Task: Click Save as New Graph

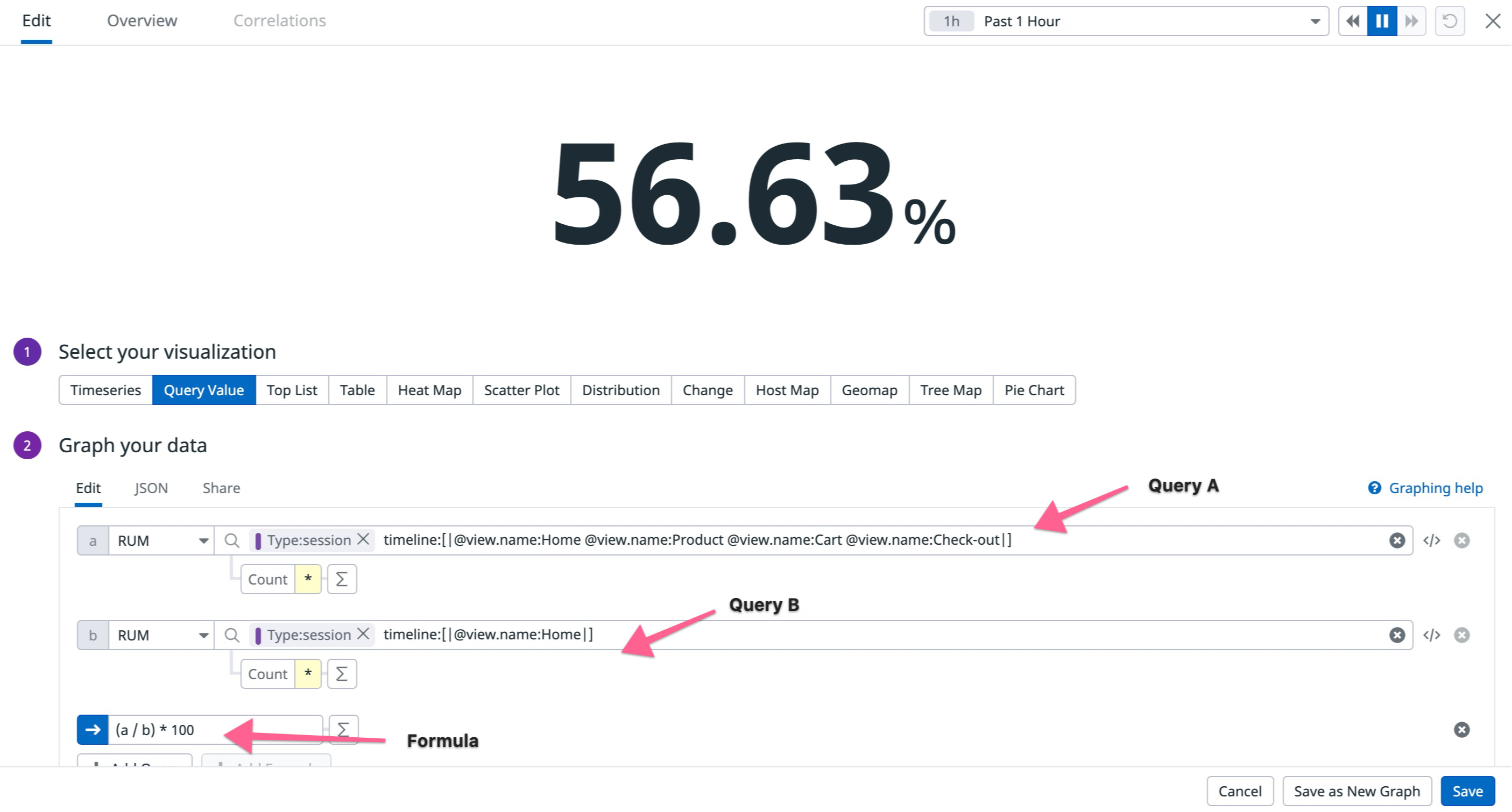Action: (1356, 791)
